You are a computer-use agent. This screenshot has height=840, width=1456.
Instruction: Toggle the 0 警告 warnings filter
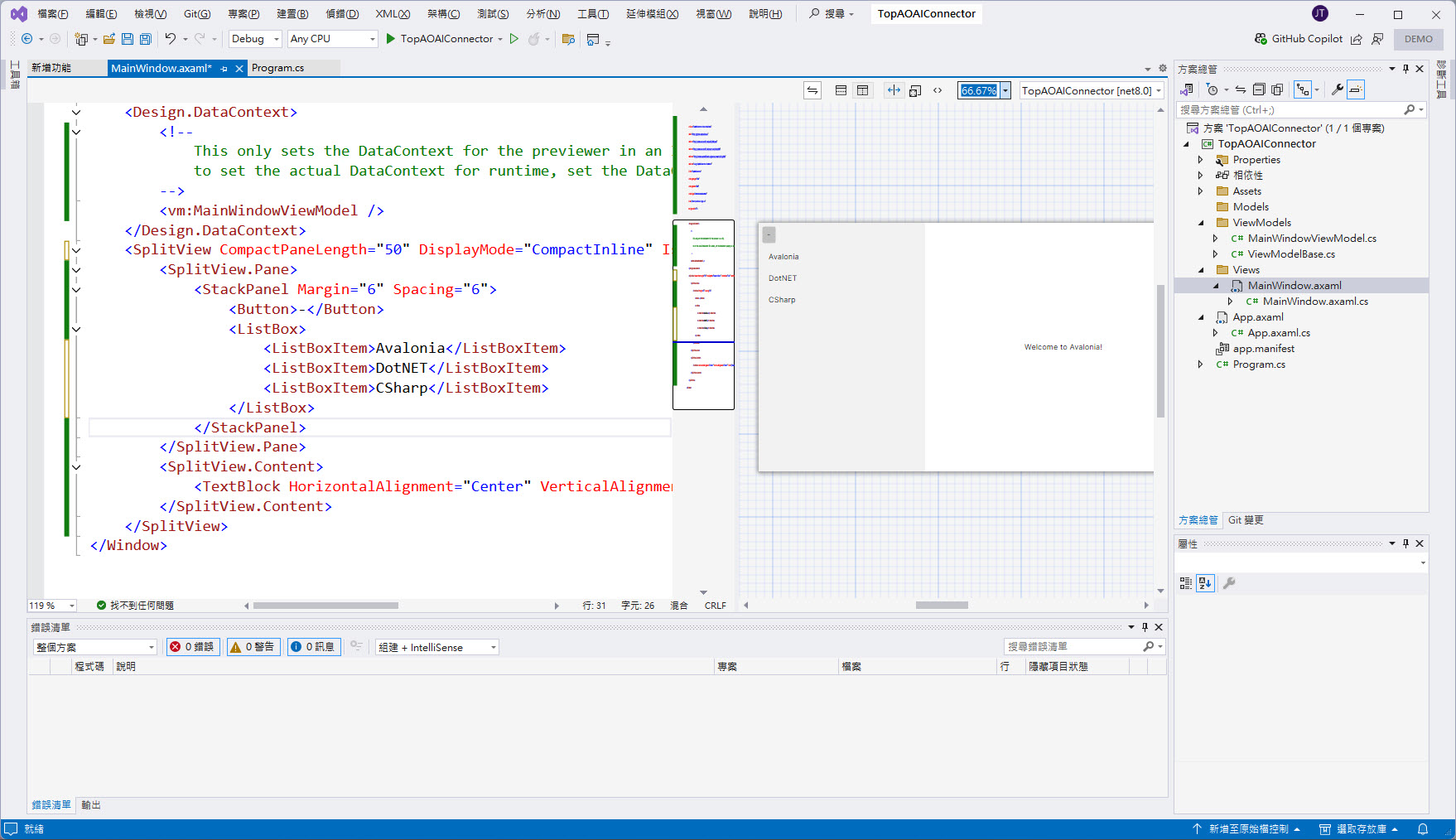click(253, 647)
